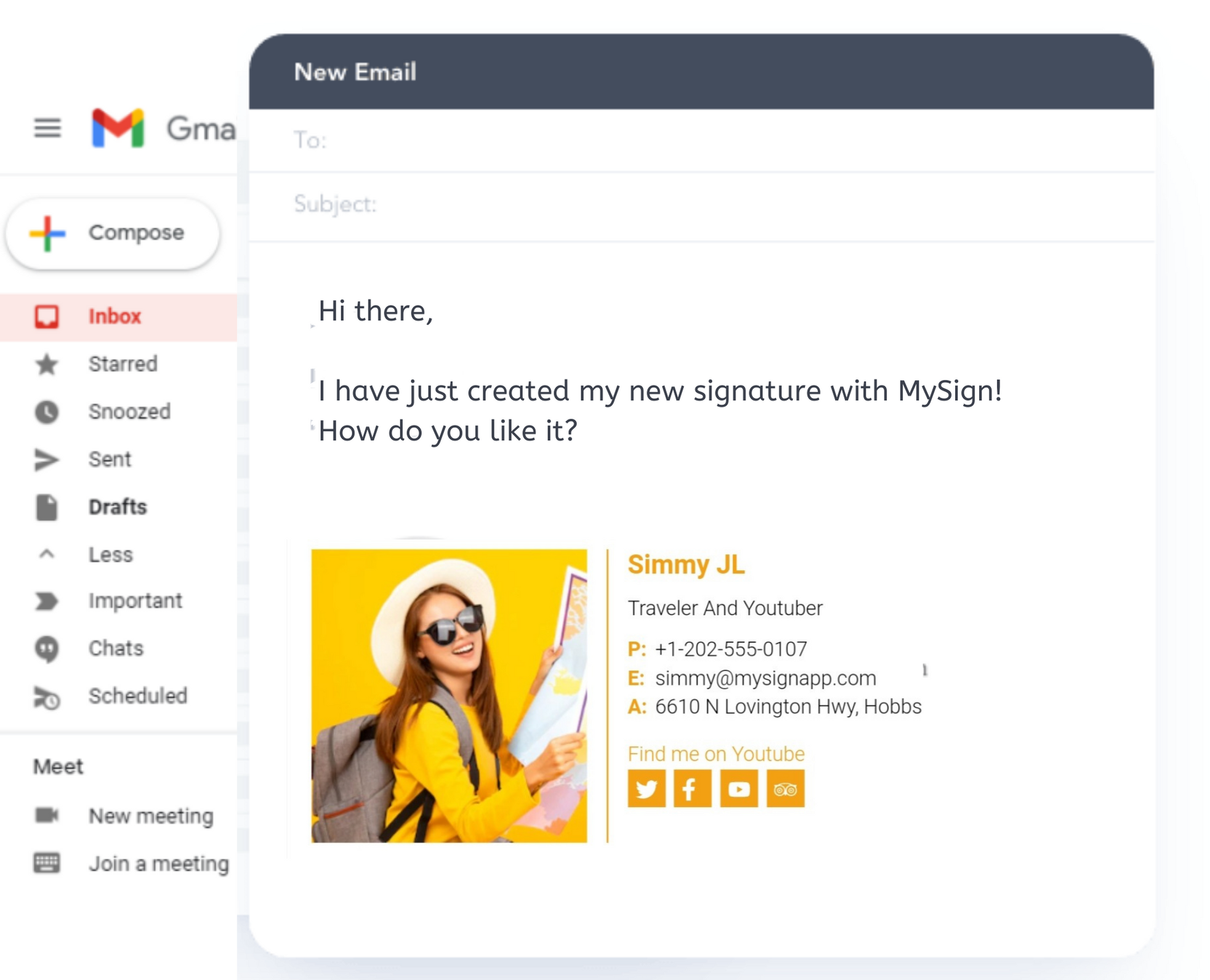Click the Twitter icon in signature

point(646,788)
